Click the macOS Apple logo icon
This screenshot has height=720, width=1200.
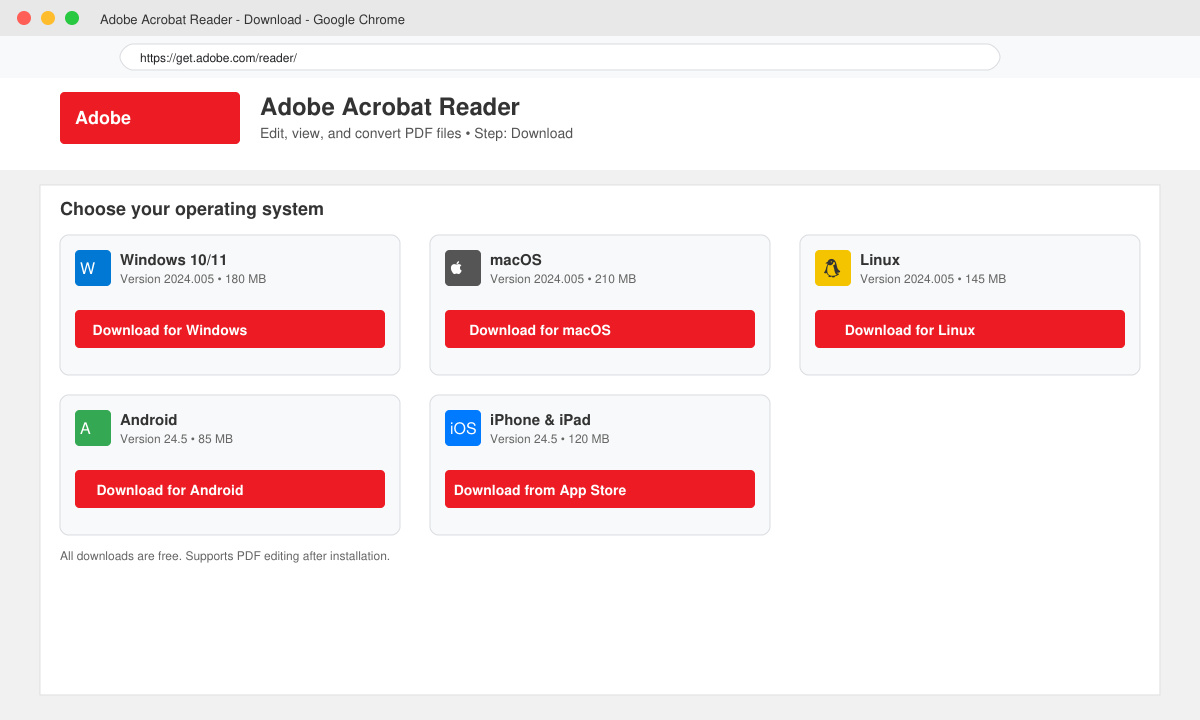point(463,268)
